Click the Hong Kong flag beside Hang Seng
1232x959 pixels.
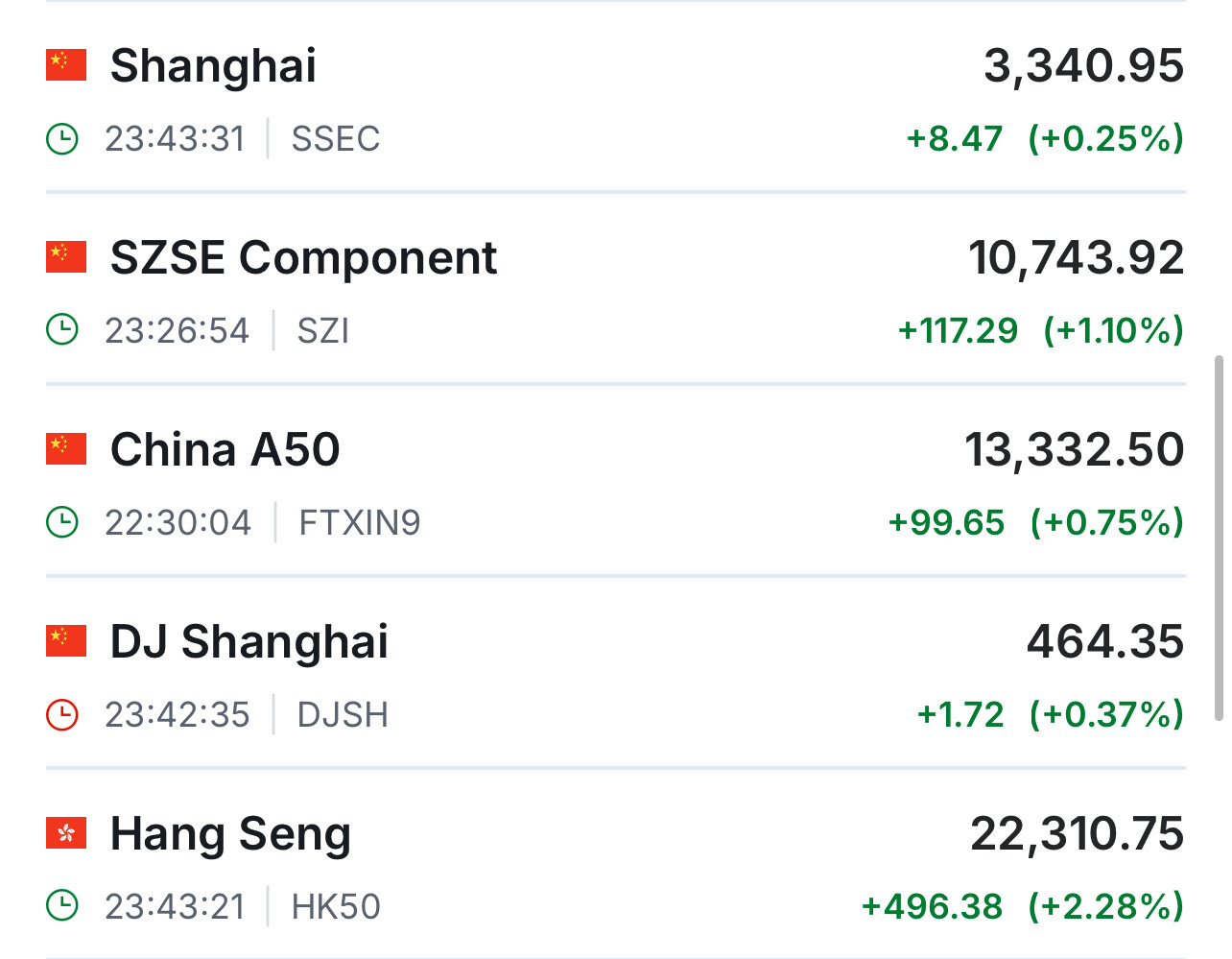[x=66, y=832]
